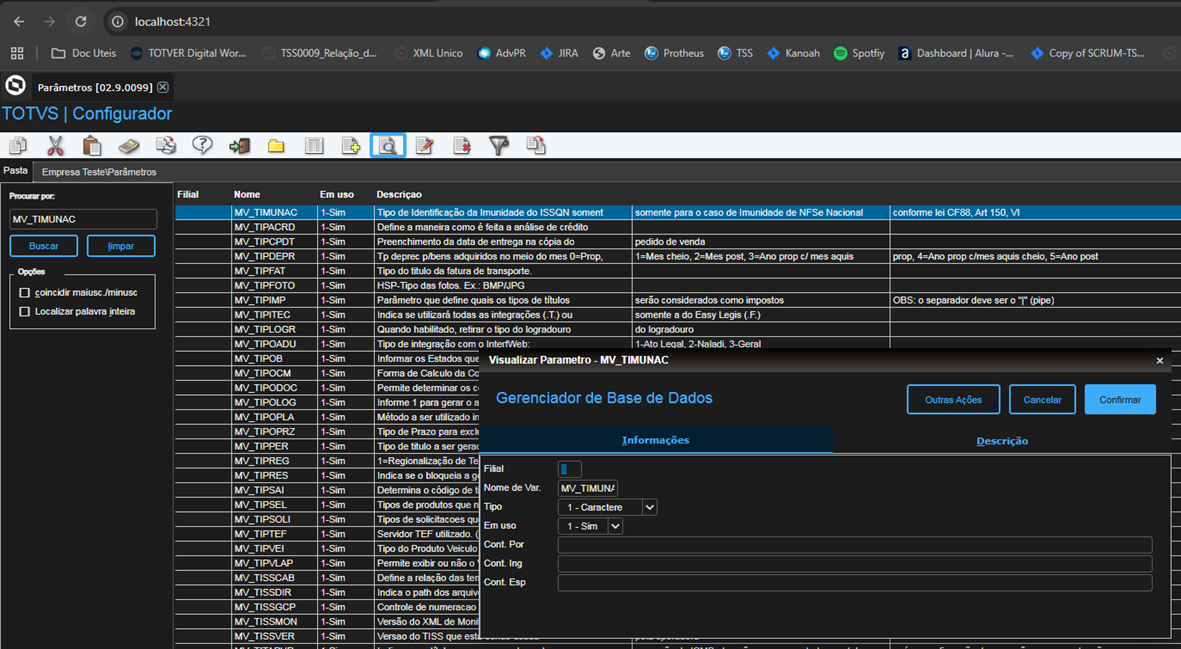Select the Informações tab
This screenshot has height=649, width=1181.
pos(655,440)
